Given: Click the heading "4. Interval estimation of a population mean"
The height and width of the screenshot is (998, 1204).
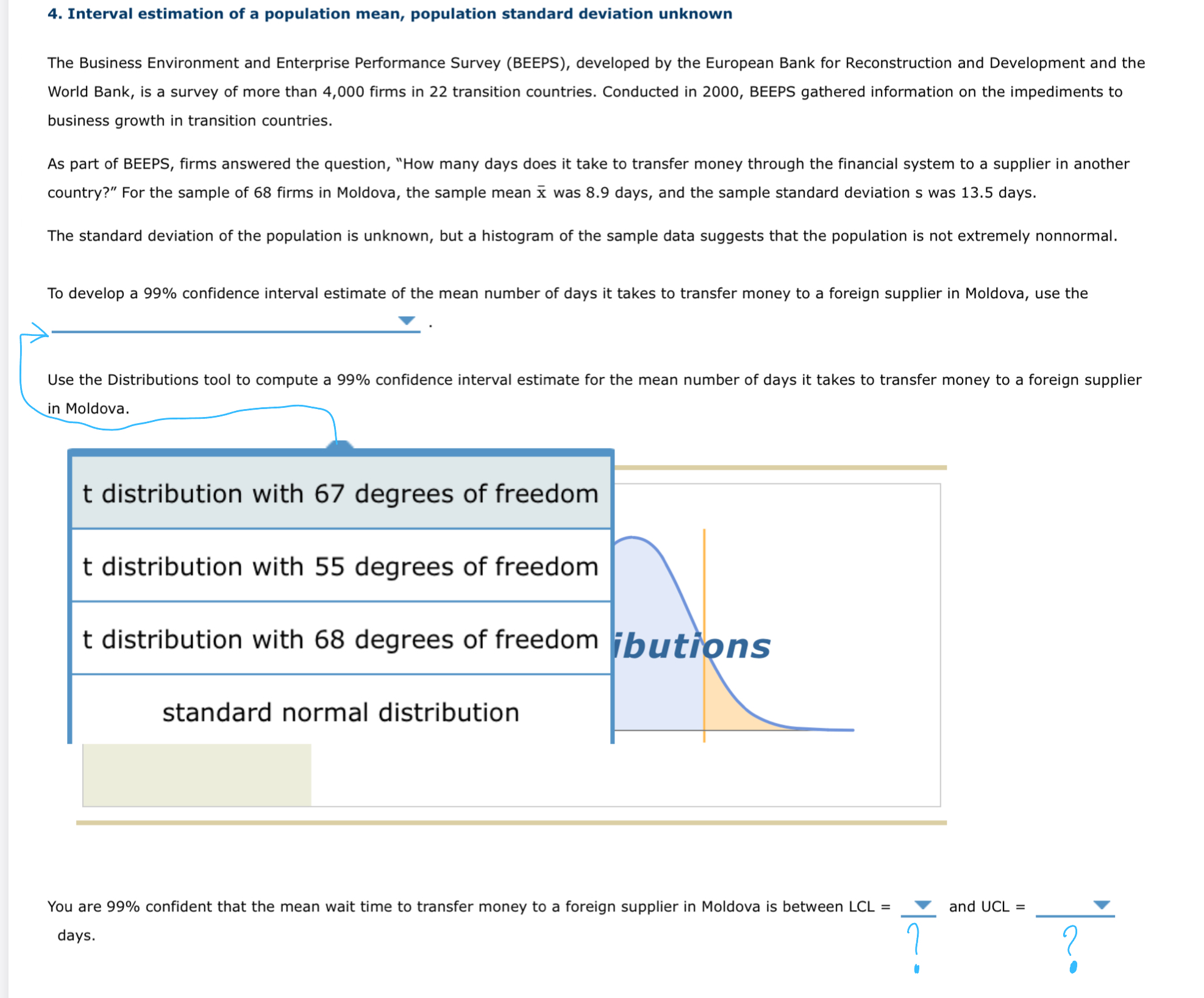Looking at the screenshot, I should [389, 13].
